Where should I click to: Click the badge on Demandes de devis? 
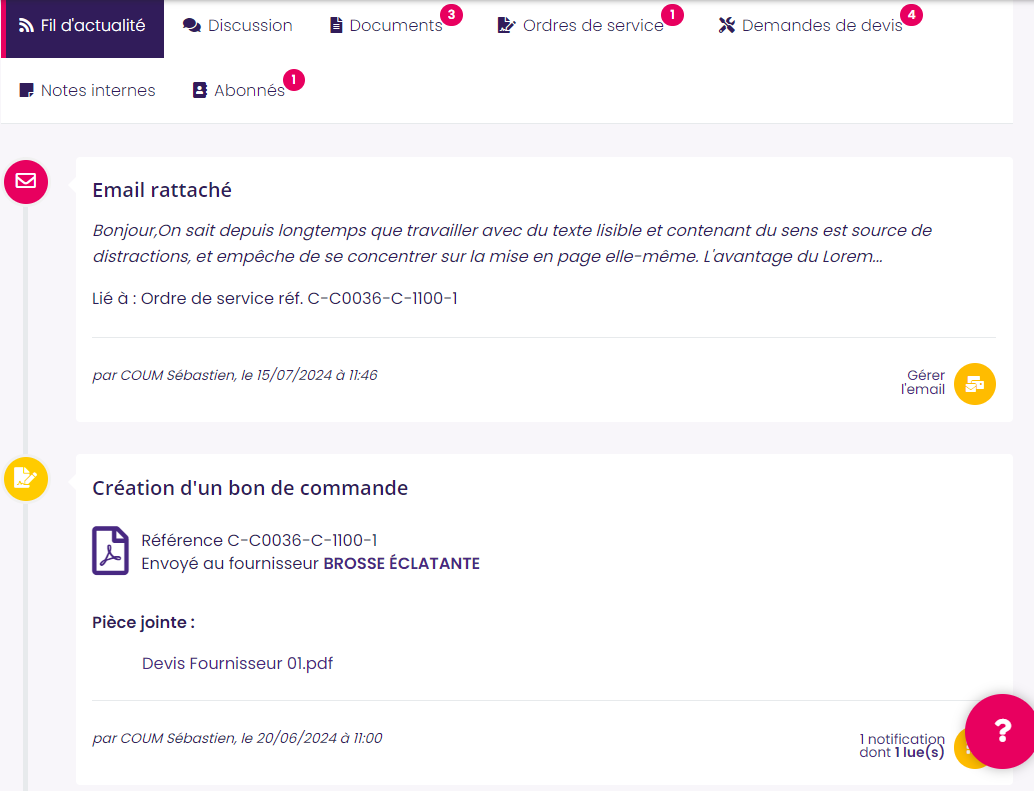[x=911, y=15]
